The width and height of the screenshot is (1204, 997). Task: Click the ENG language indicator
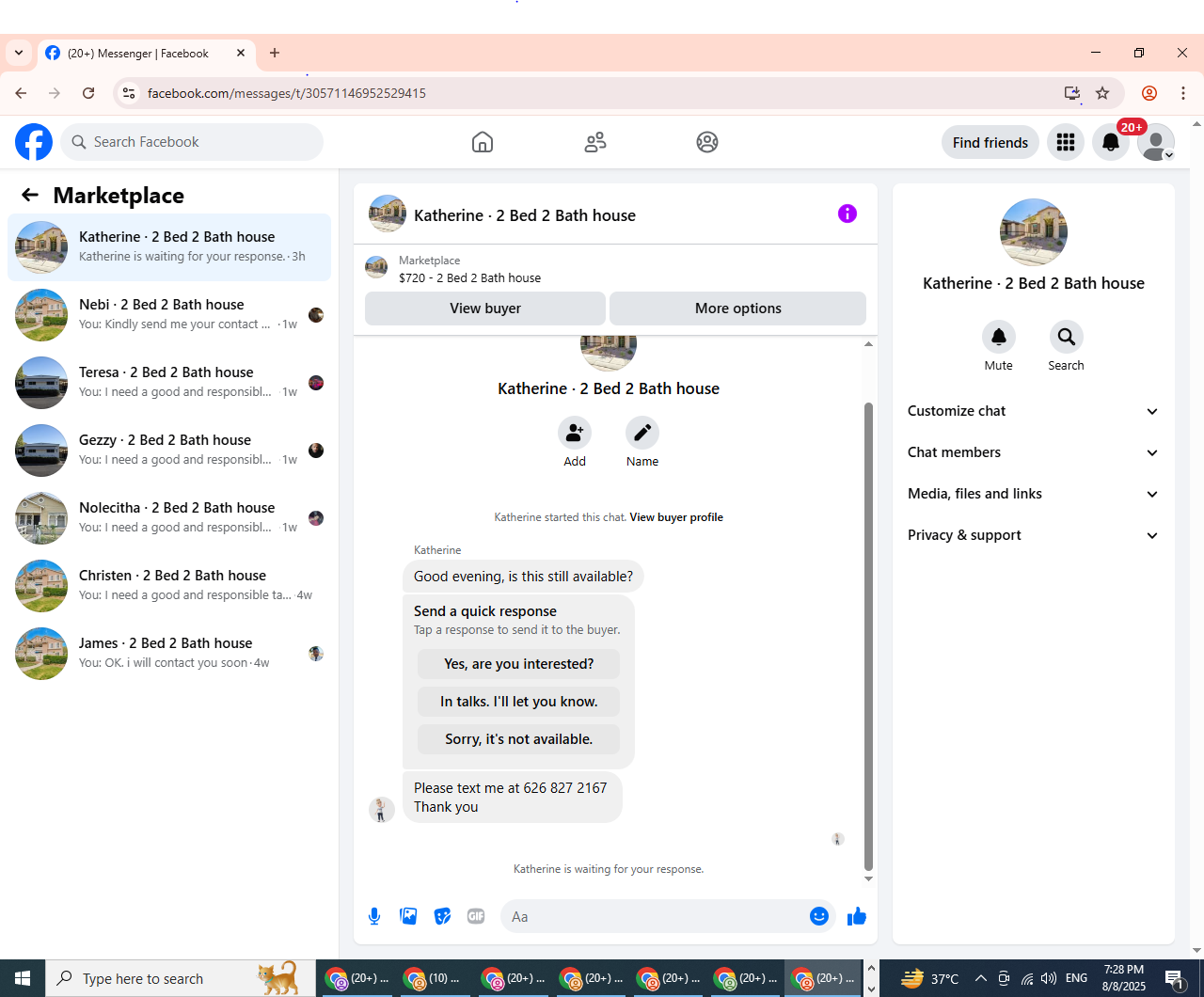click(x=1076, y=978)
